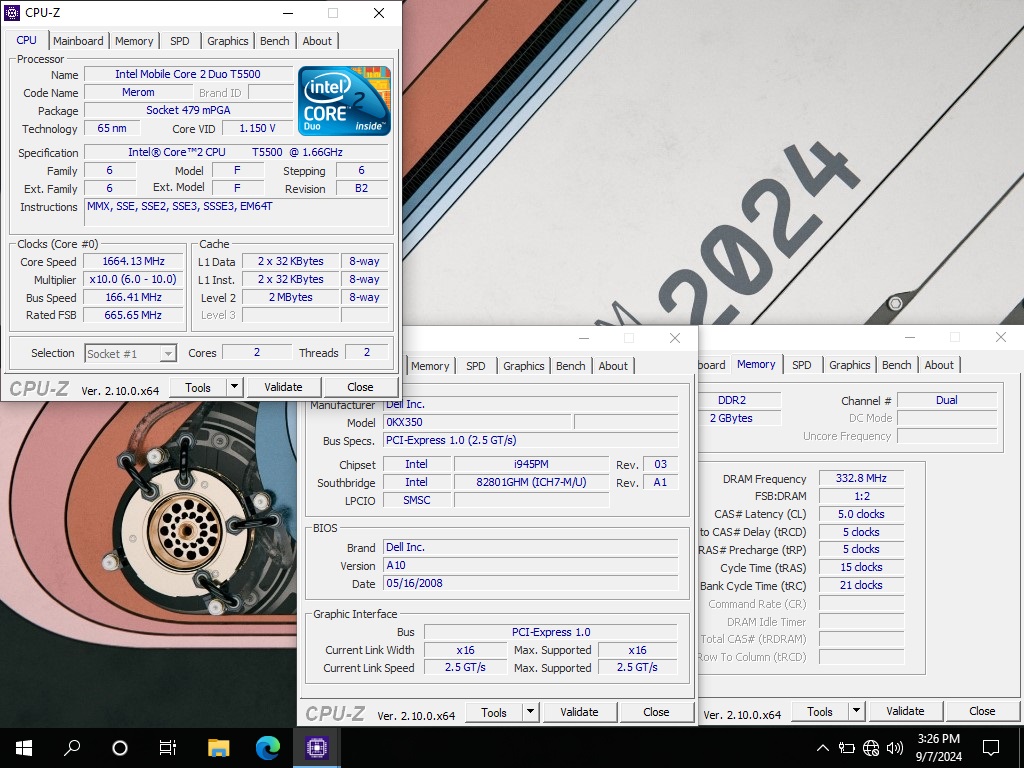Screen dimensions: 1024x768
Task: Click the memory type value DDR2
Action: [x=739, y=400]
